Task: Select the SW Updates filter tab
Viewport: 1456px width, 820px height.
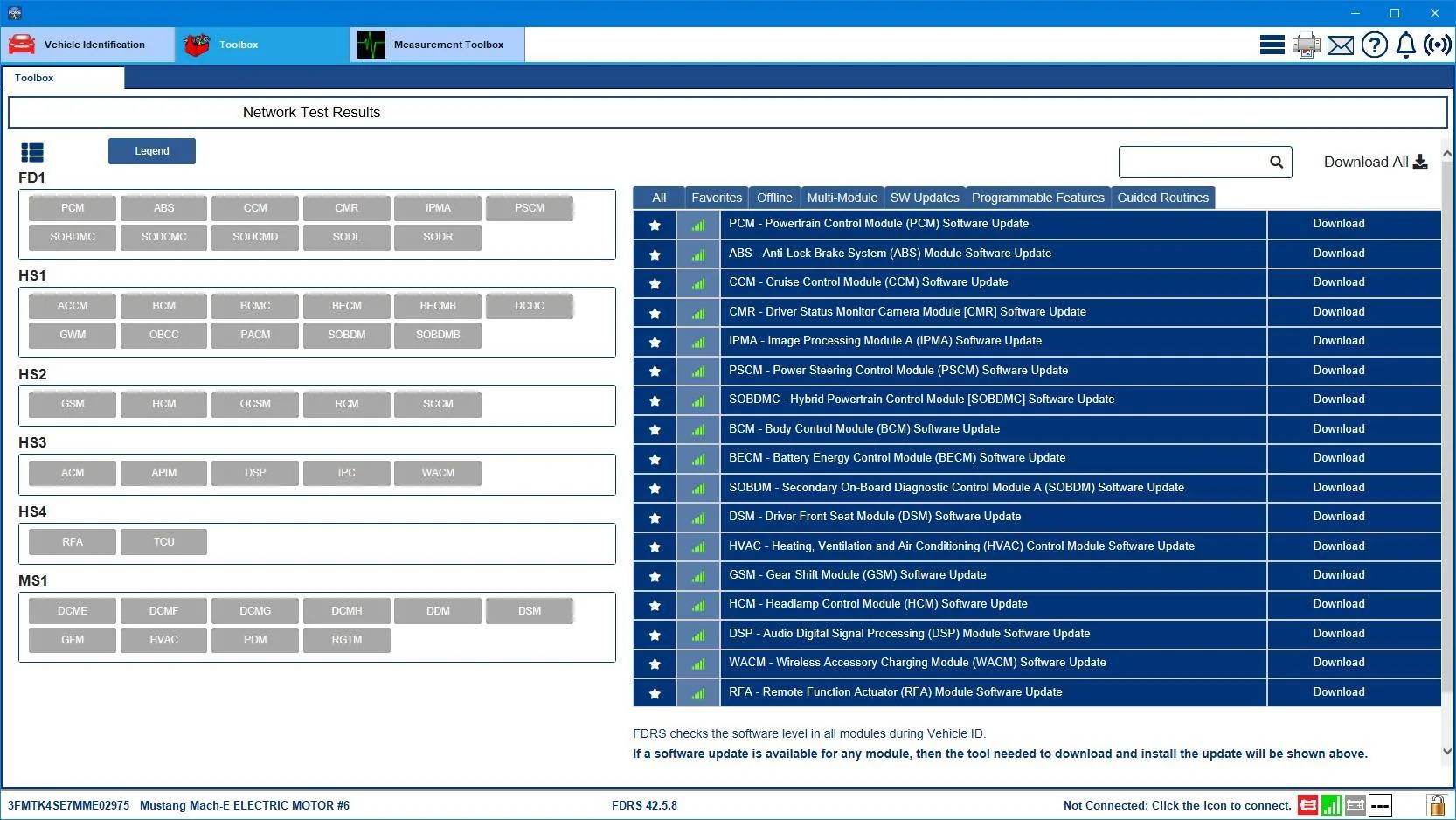Action: 925,198
